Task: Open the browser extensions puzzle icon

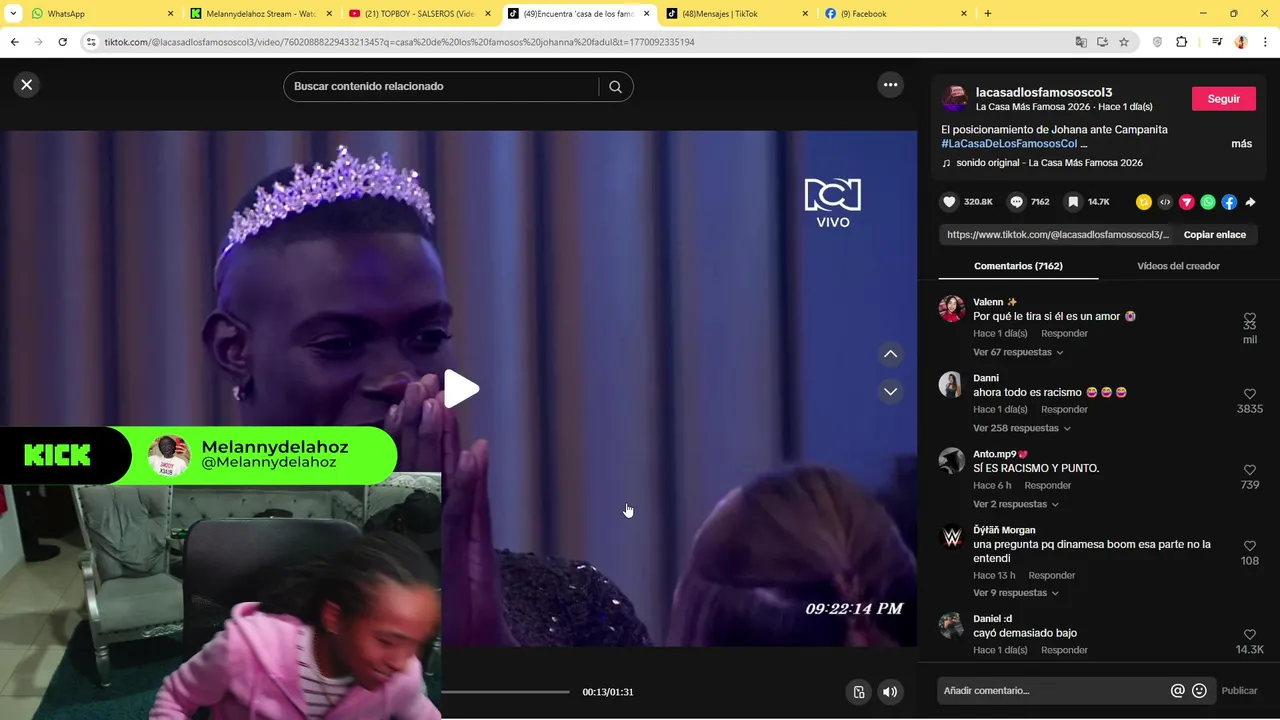Action: click(1182, 42)
